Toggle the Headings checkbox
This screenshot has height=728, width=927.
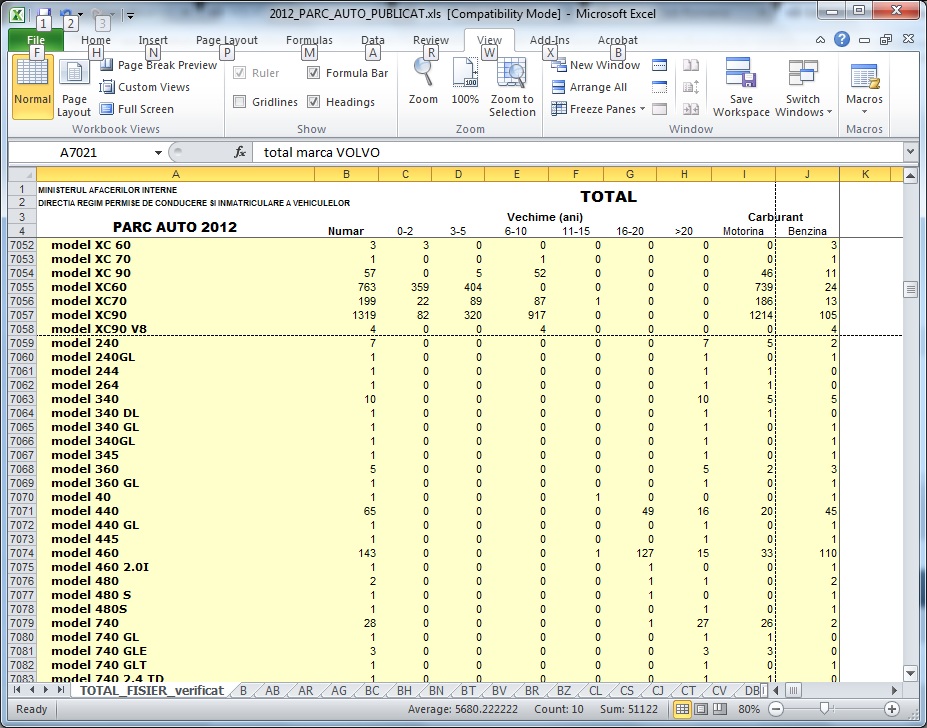click(313, 102)
